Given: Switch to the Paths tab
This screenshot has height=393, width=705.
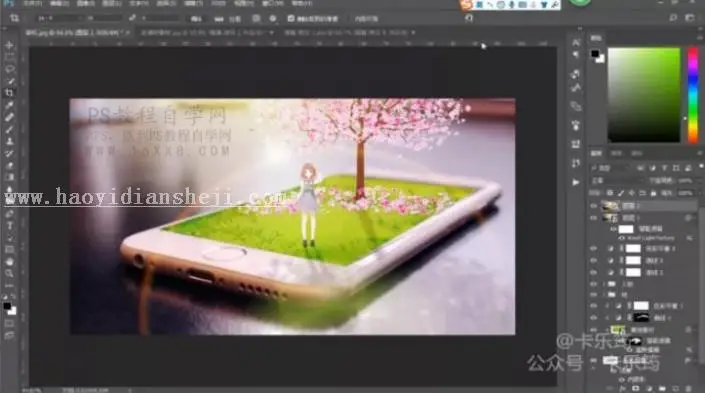Looking at the screenshot, I should point(637,153).
